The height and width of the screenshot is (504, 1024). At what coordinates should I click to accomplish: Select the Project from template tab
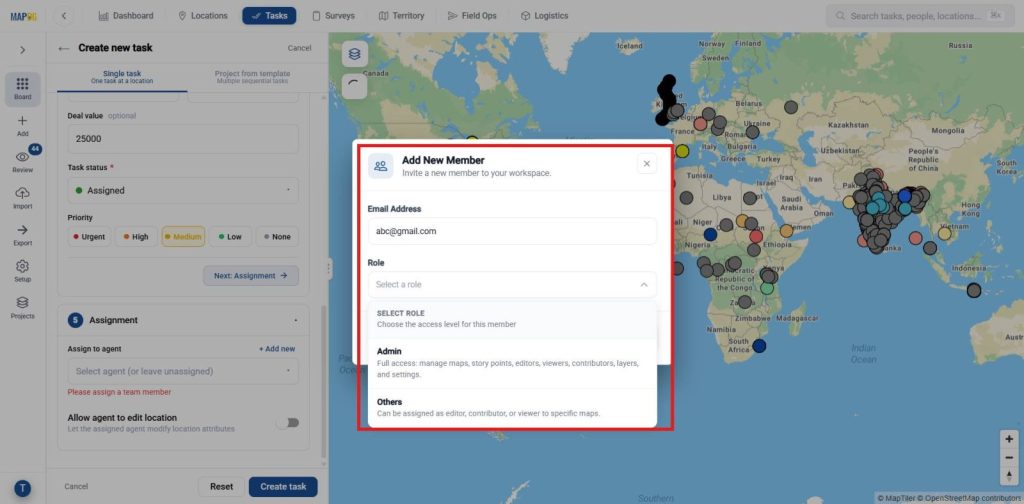pyautogui.click(x=252, y=77)
